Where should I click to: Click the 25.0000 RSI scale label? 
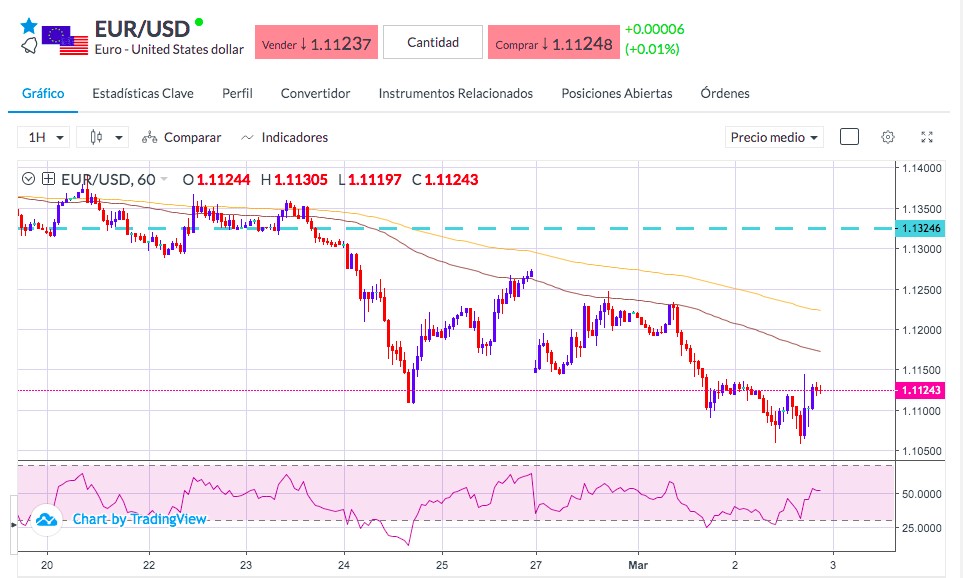921,528
